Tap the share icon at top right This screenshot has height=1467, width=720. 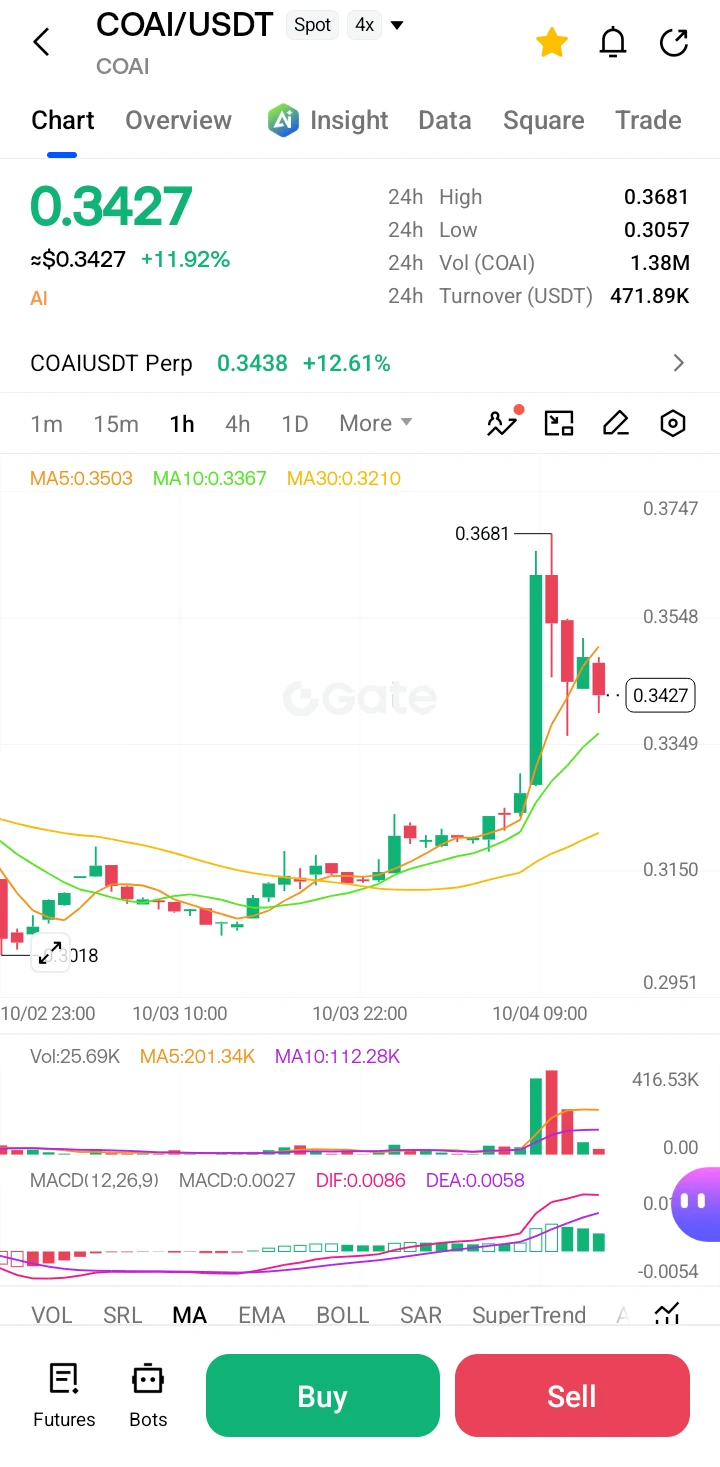pyautogui.click(x=675, y=42)
